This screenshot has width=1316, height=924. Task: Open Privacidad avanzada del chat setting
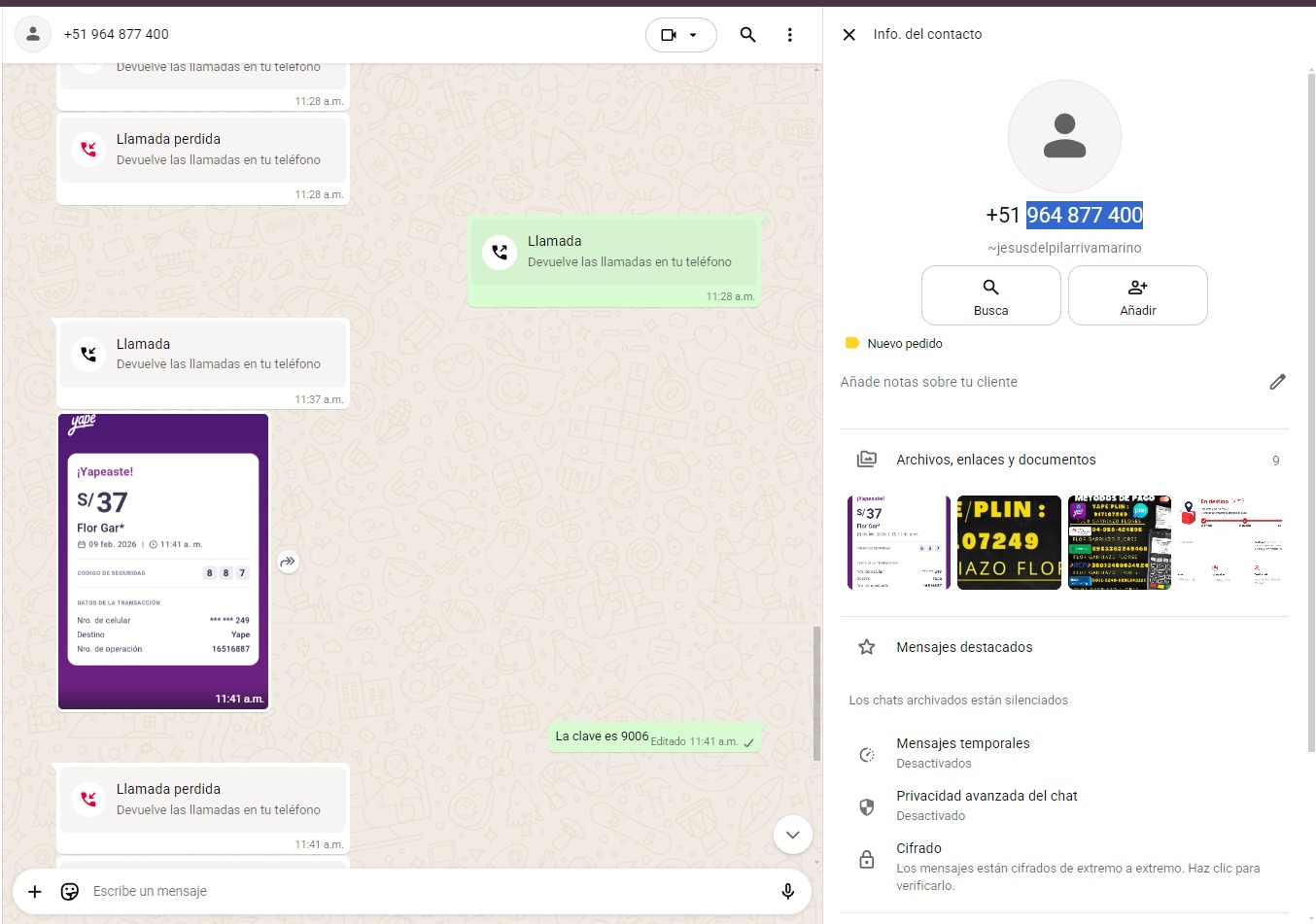pyautogui.click(x=986, y=804)
